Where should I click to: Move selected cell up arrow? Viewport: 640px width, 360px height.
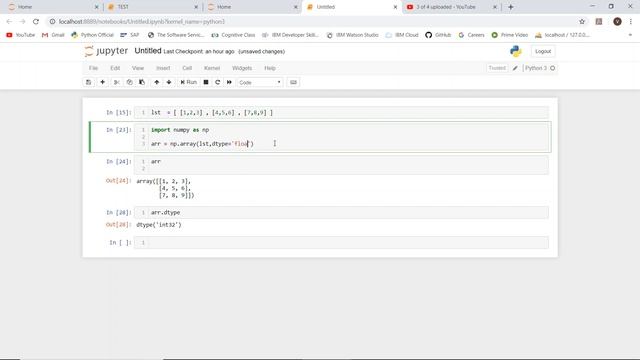pyautogui.click(x=156, y=82)
